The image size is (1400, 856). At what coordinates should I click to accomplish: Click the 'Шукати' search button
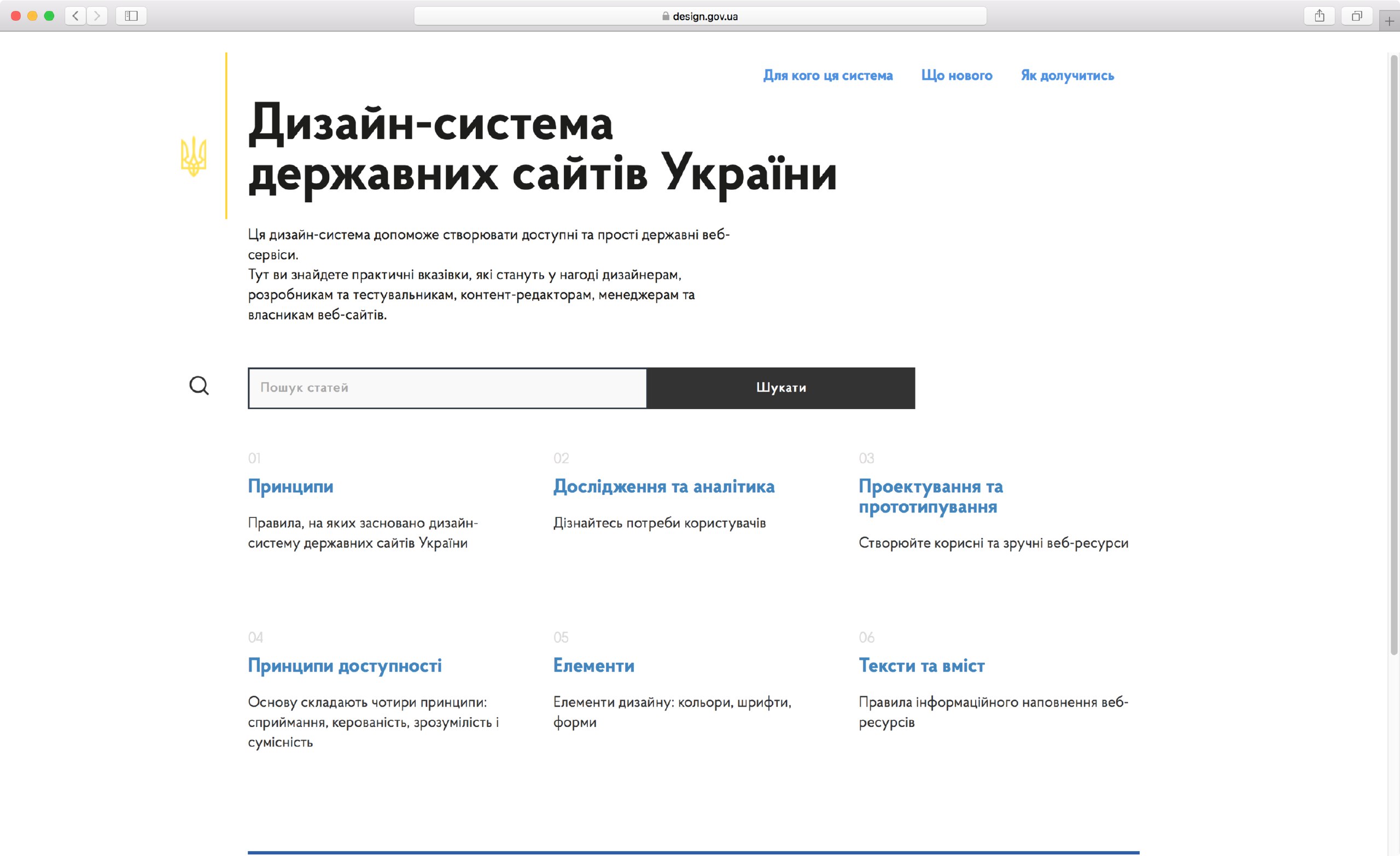[781, 388]
